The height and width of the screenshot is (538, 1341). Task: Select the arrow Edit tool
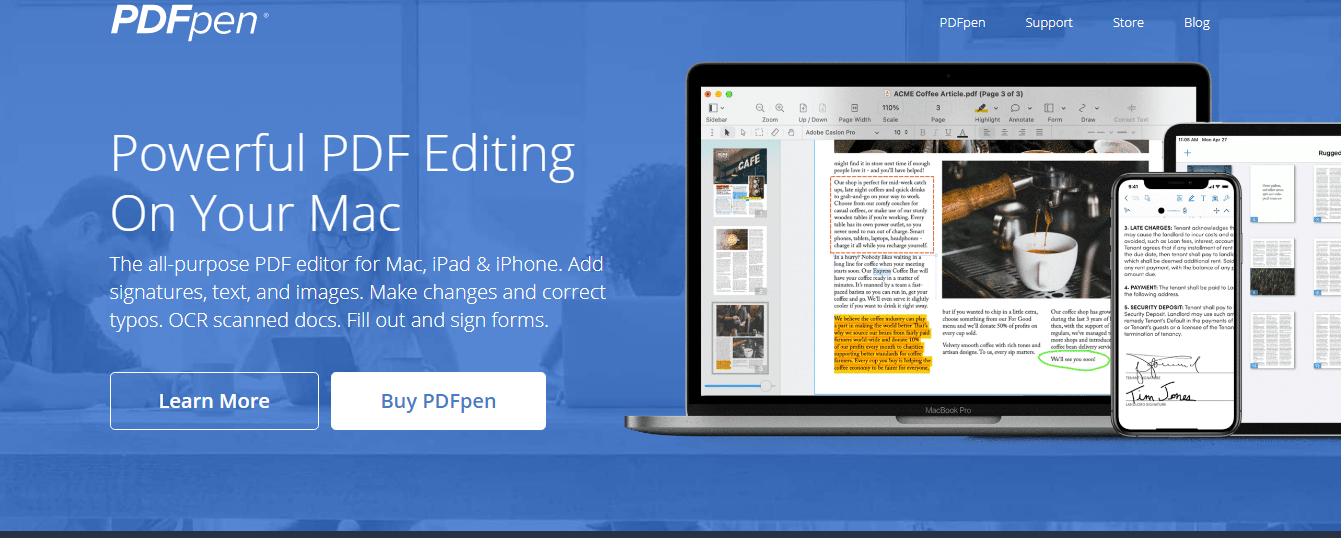coord(727,132)
